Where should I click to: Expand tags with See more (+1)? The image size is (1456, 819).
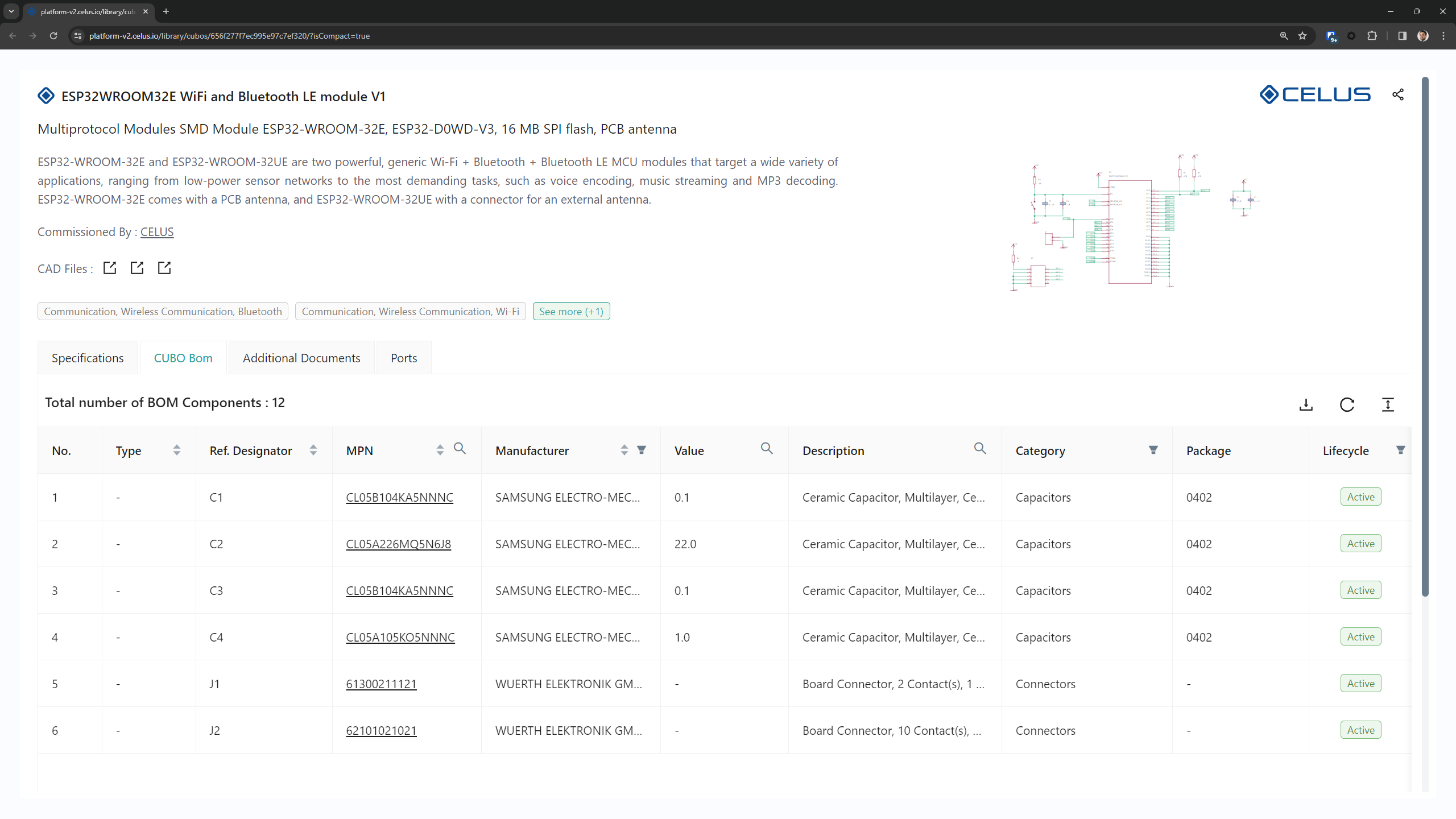571,311
